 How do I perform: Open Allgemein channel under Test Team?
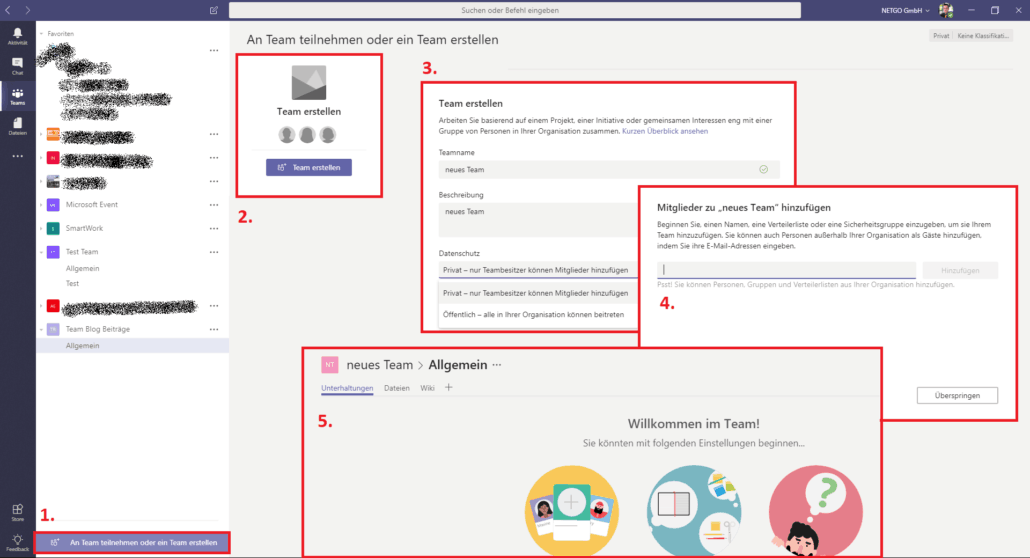pyautogui.click(x=83, y=268)
